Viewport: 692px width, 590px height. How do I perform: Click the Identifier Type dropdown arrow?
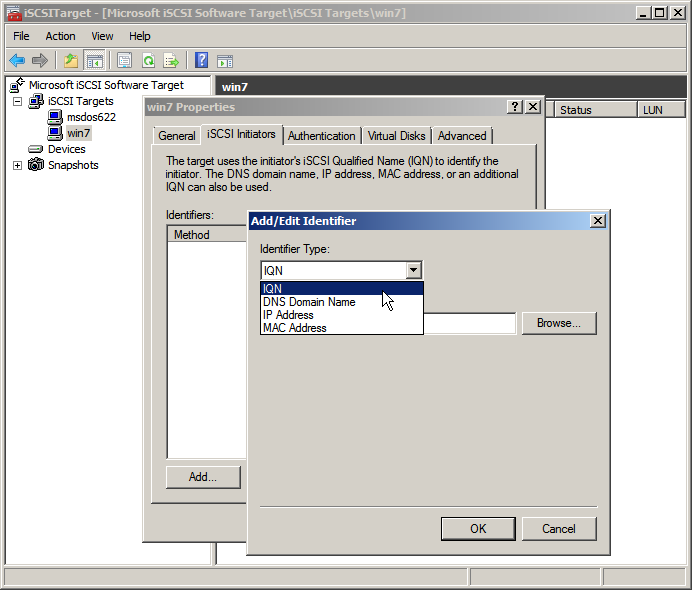[x=413, y=270]
